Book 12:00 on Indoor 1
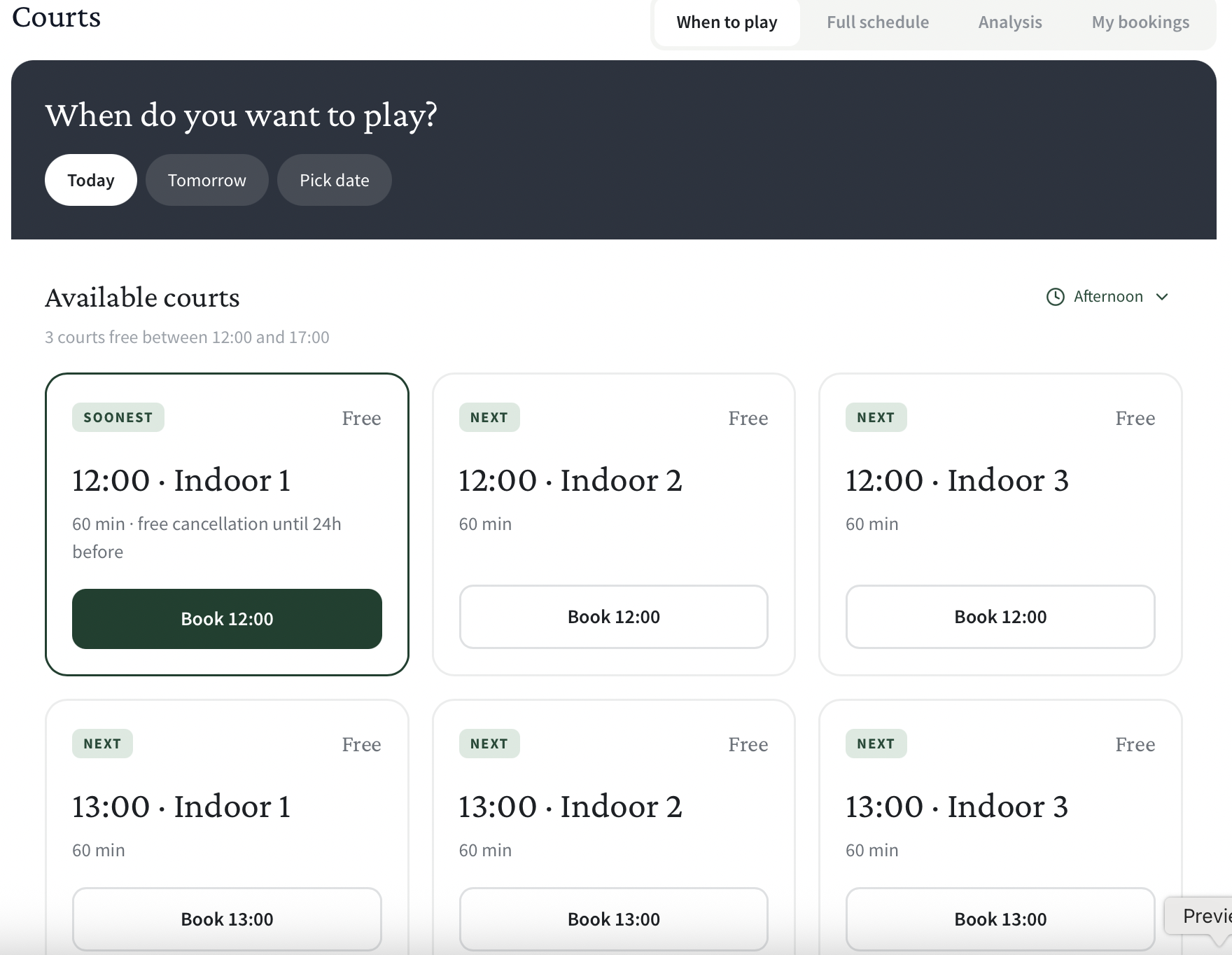The height and width of the screenshot is (955, 1232). pyautogui.click(x=227, y=619)
